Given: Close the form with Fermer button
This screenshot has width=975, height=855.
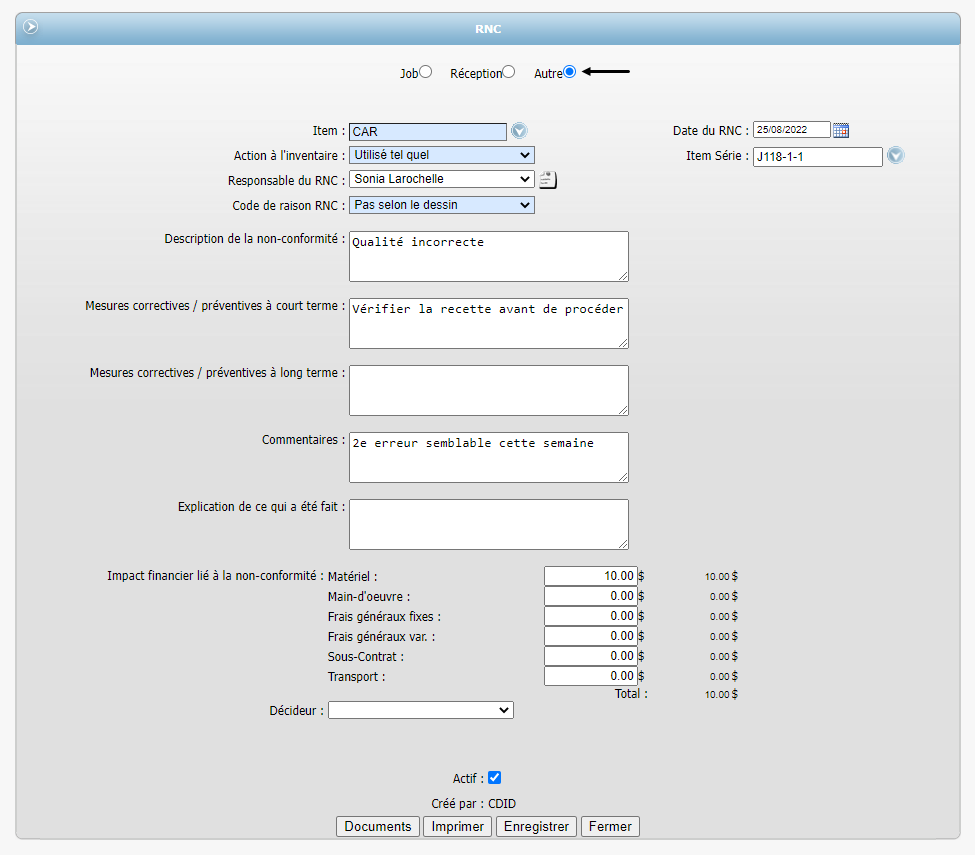Looking at the screenshot, I should [x=609, y=827].
